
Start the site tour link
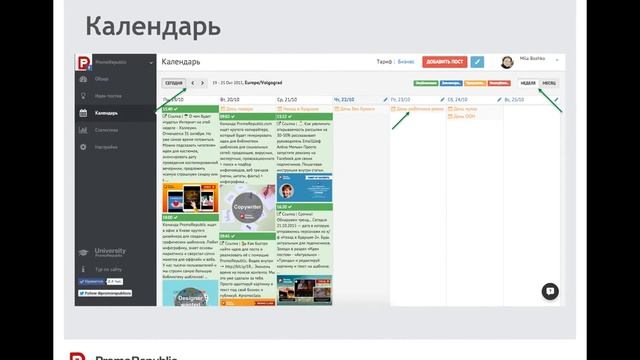(x=108, y=269)
